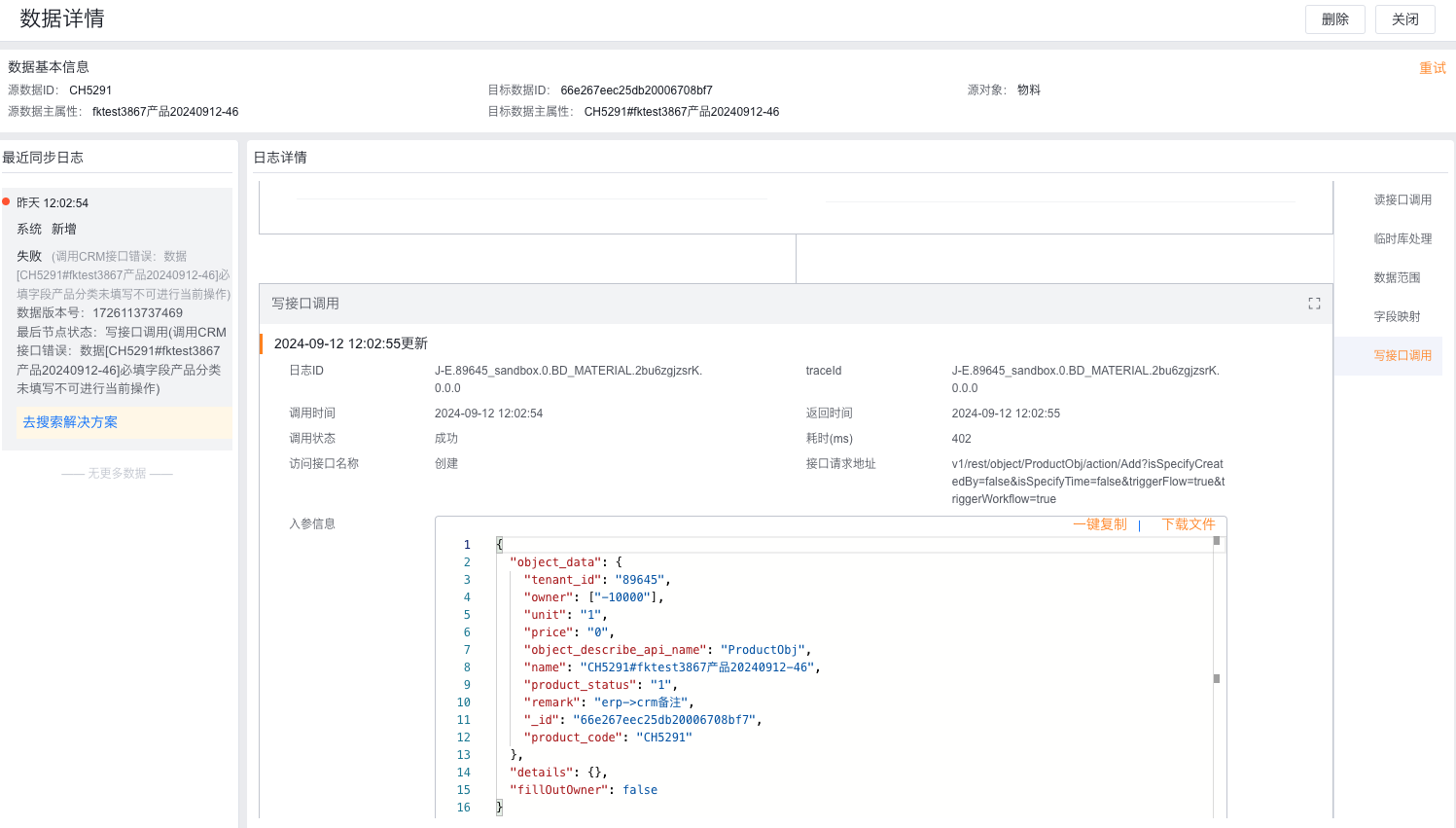Click 一键复制 to copy parameters
The image size is (1456, 828).
tap(1099, 524)
